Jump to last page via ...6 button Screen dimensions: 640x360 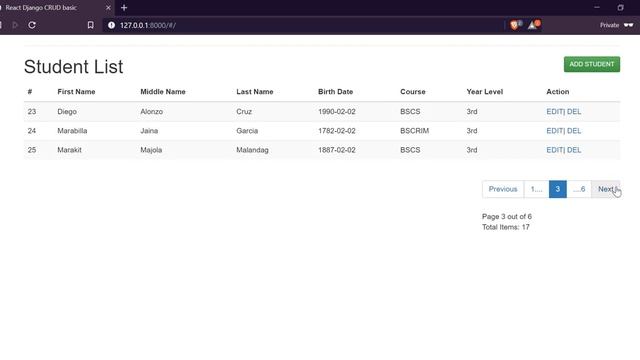579,189
